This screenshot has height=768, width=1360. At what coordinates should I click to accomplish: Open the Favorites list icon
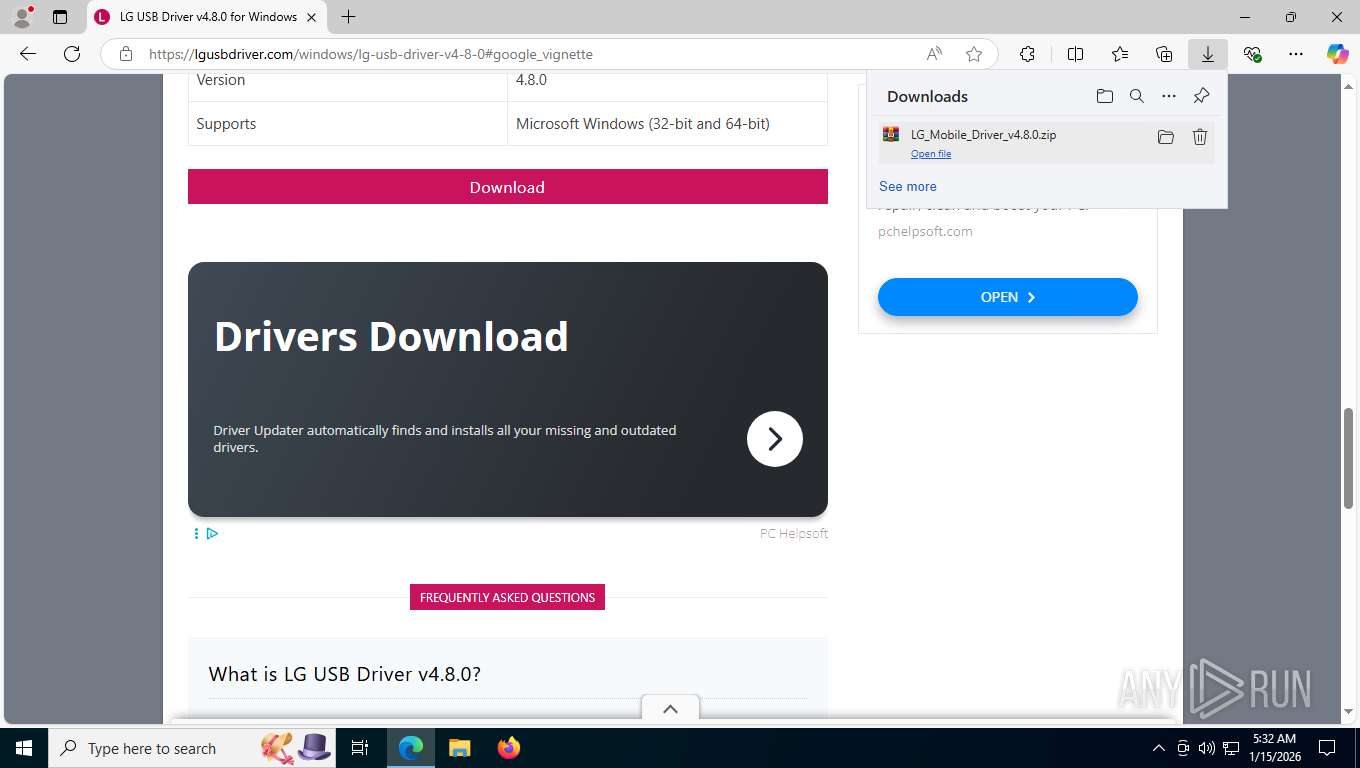click(1120, 54)
